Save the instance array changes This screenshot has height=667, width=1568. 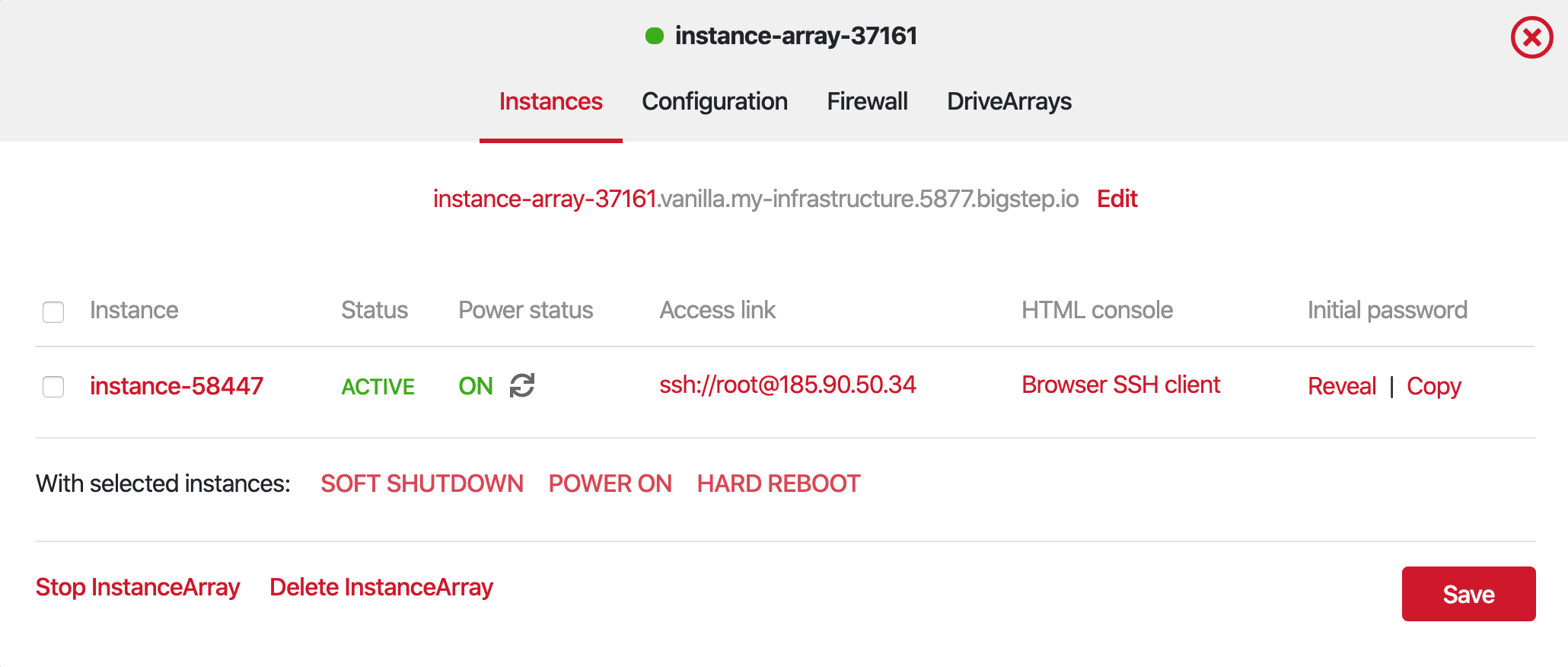[x=1468, y=594]
